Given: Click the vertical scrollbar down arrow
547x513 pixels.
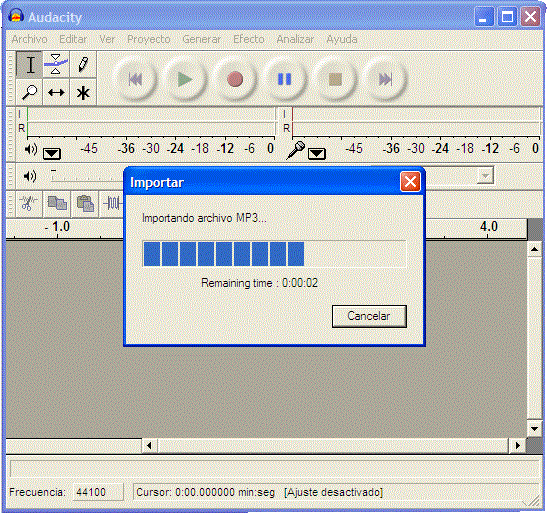Looking at the screenshot, I should pyautogui.click(x=534, y=428).
